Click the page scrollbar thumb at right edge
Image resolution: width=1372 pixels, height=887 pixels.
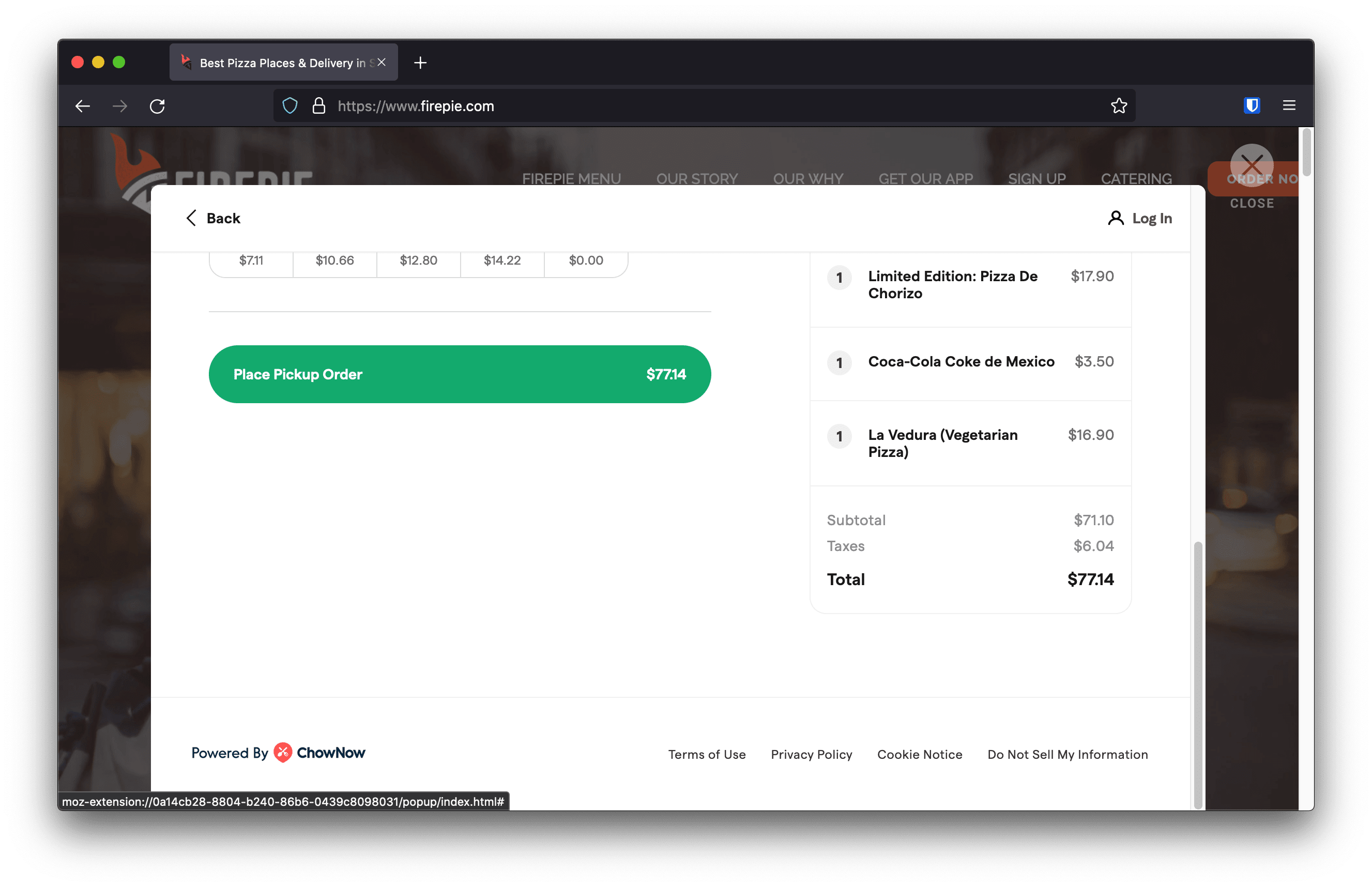coord(1307,152)
